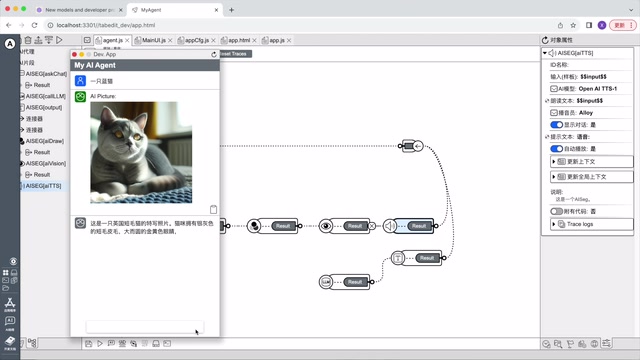
Task: Click the run play icon in bottom toolbar
Action: [100, 344]
